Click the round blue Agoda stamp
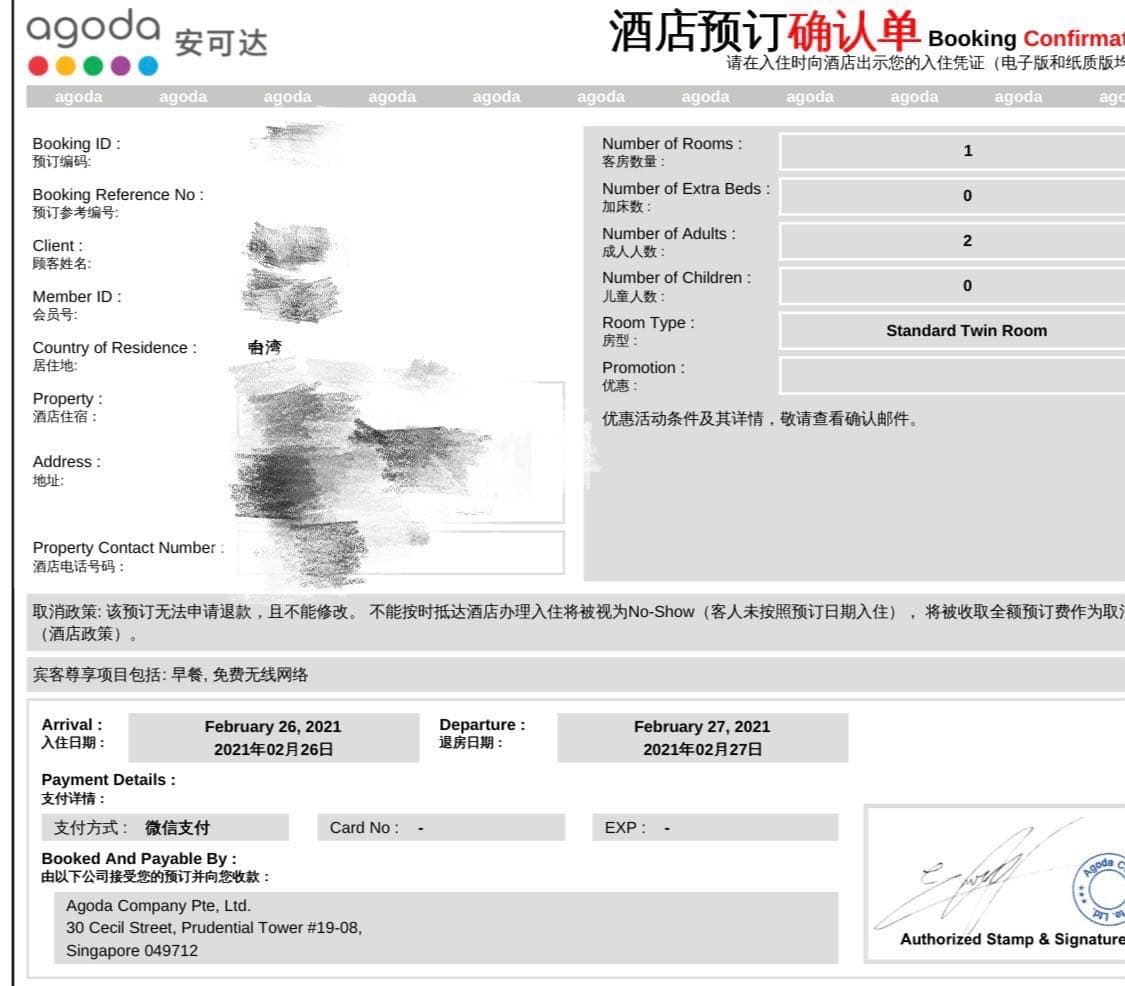The image size is (1125, 986). click(x=1100, y=889)
